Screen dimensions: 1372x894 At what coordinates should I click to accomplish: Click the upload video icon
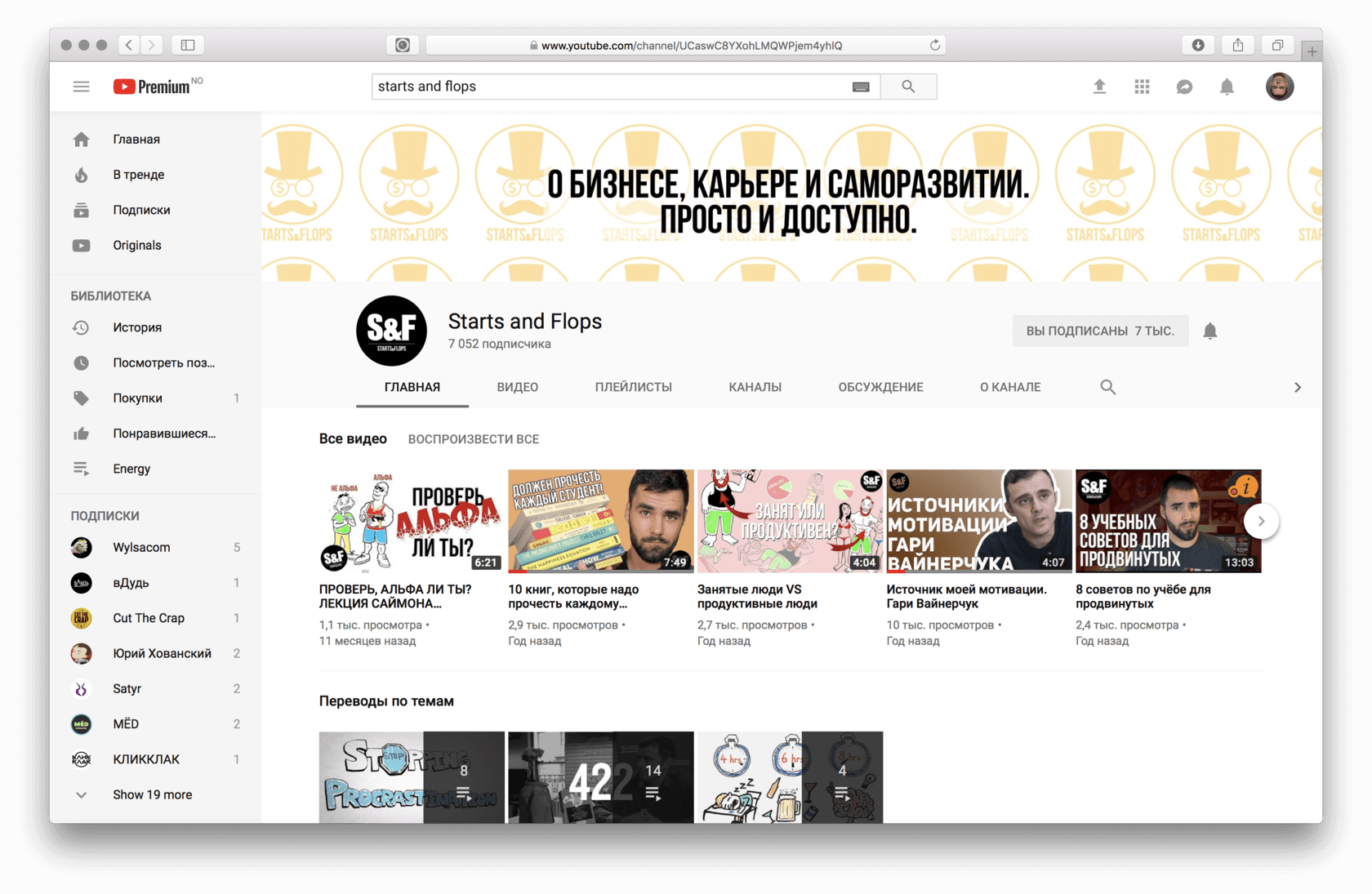tap(1099, 87)
